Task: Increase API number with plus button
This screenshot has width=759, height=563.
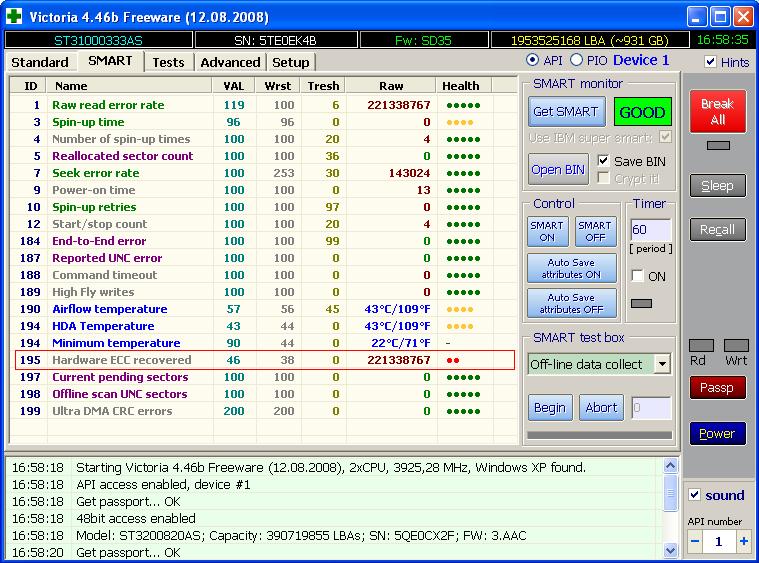Action: pos(743,542)
